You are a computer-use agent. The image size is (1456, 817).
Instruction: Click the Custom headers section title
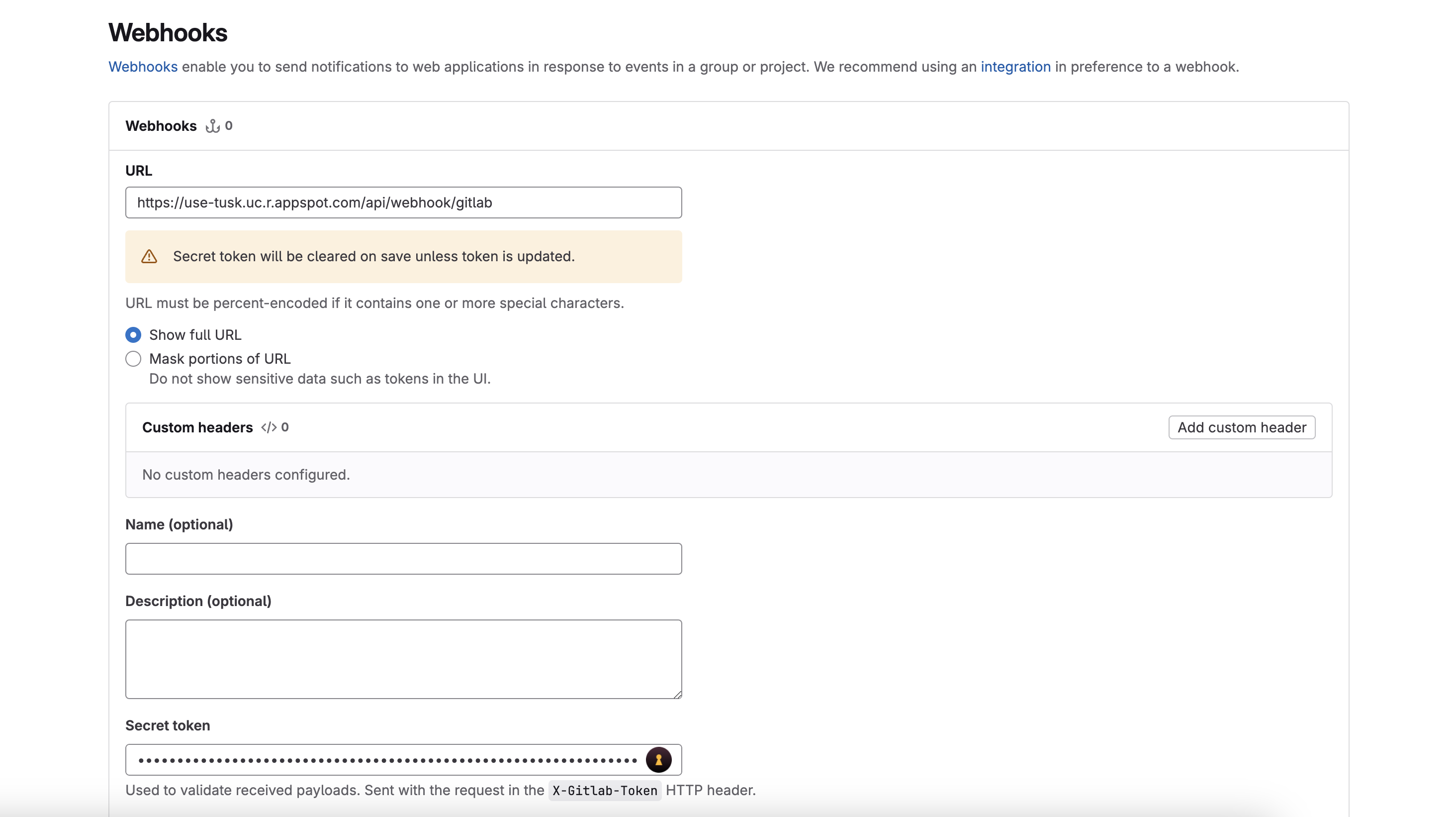(197, 427)
